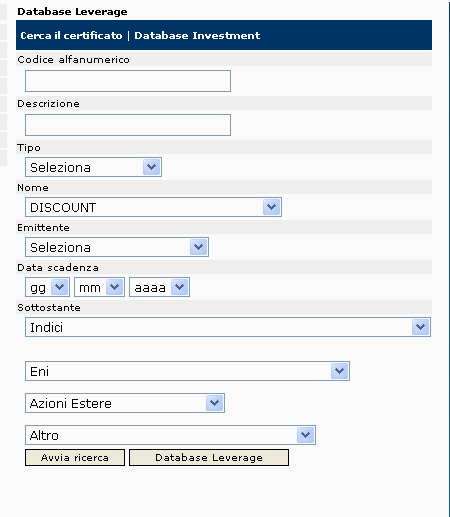Open the Cerca il certificato link
Screen dimensions: 450x517
coord(71,35)
